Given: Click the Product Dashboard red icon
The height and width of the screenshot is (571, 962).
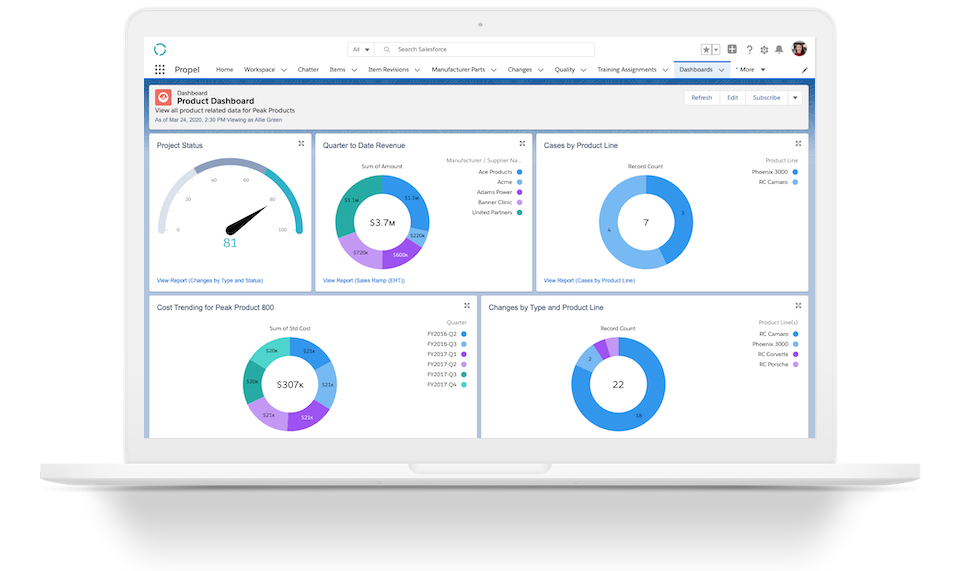Looking at the screenshot, I should (163, 97).
